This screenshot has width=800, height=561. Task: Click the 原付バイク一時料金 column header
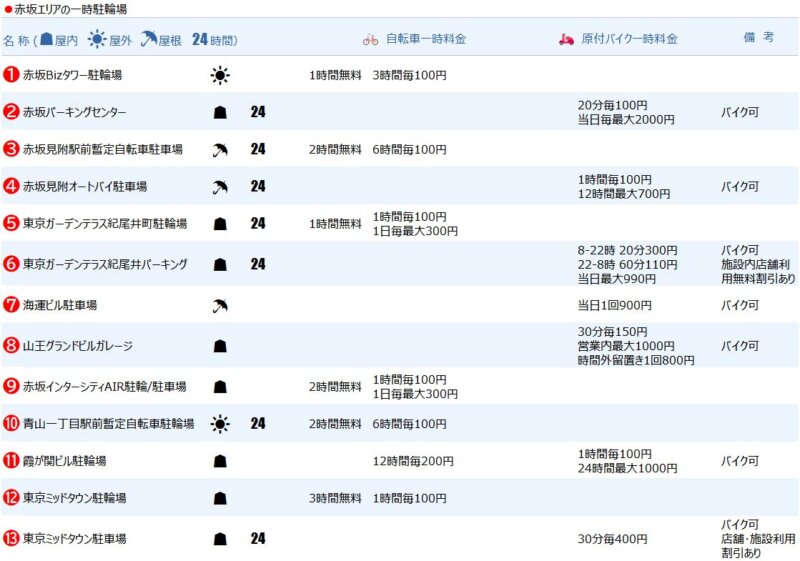click(x=630, y=39)
